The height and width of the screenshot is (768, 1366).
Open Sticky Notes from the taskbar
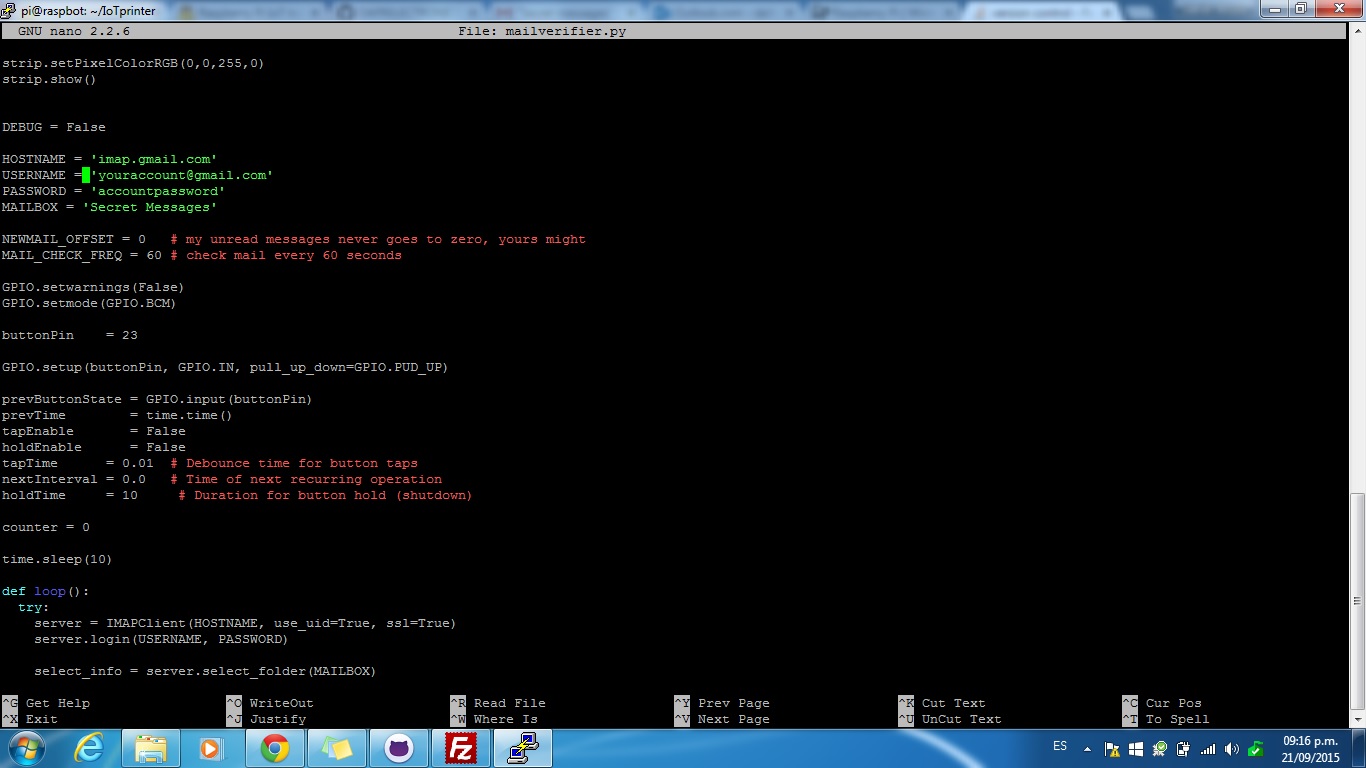[x=336, y=748]
